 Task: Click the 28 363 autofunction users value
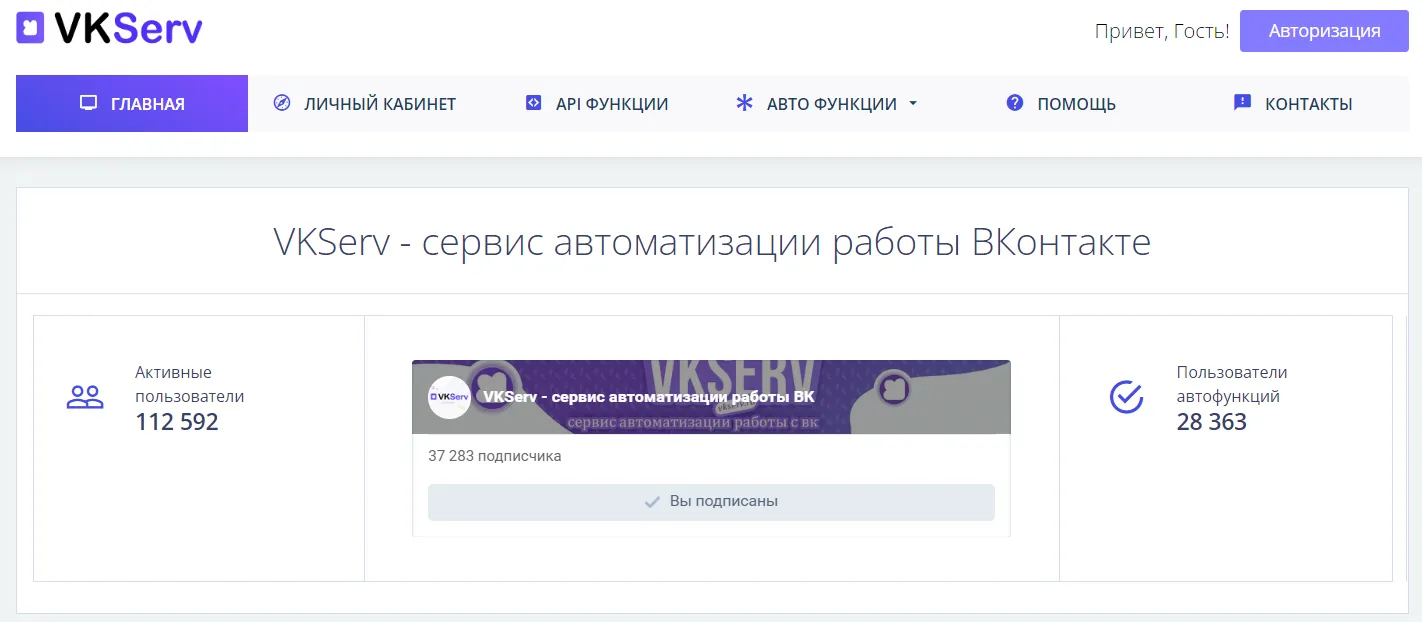click(x=1212, y=422)
